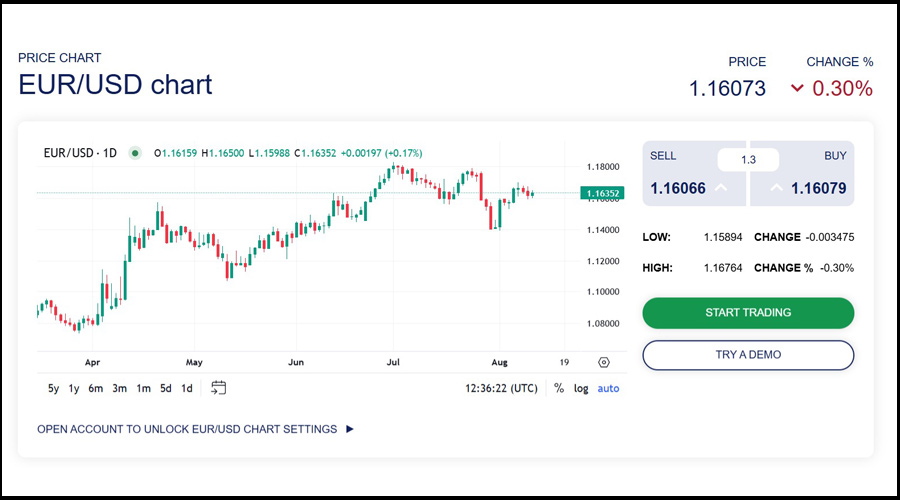
Task: Select the 5y time range
Action: coord(53,388)
